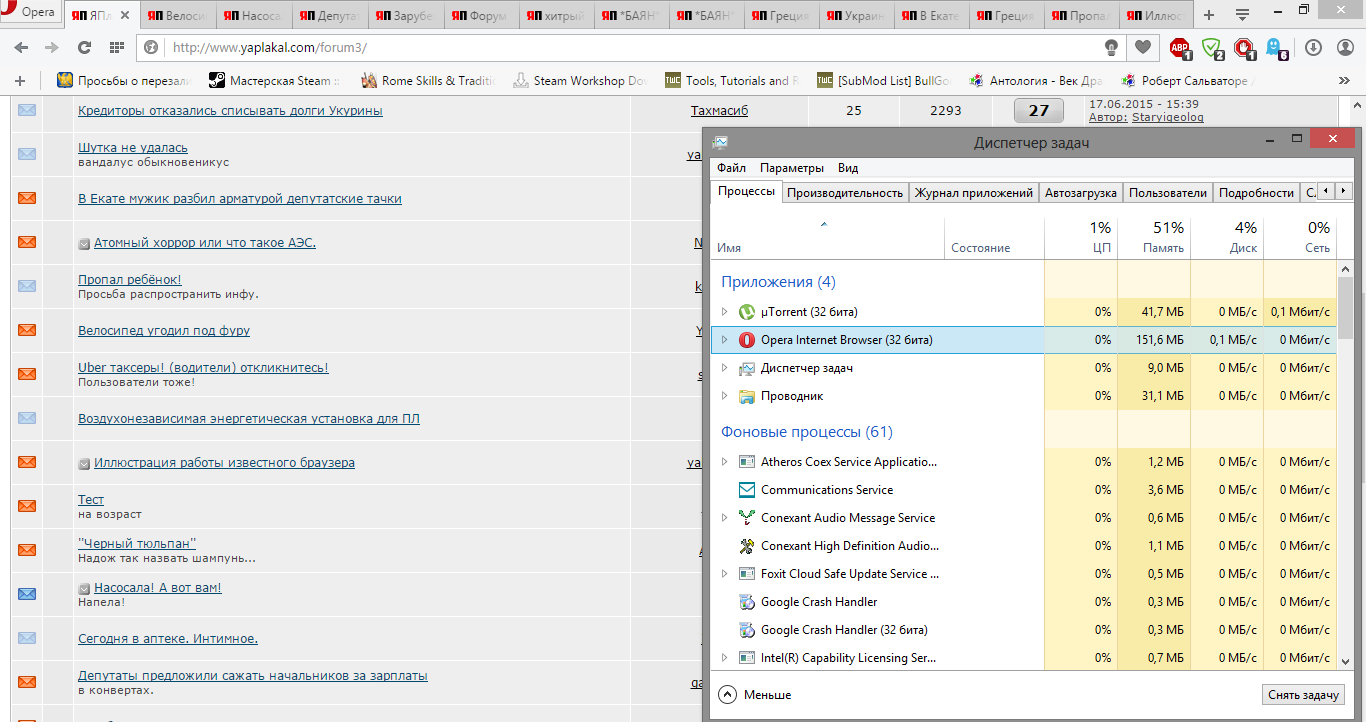1366x722 pixels.
Task: Expand the Диспетчер задач process row
Action: pyautogui.click(x=725, y=368)
